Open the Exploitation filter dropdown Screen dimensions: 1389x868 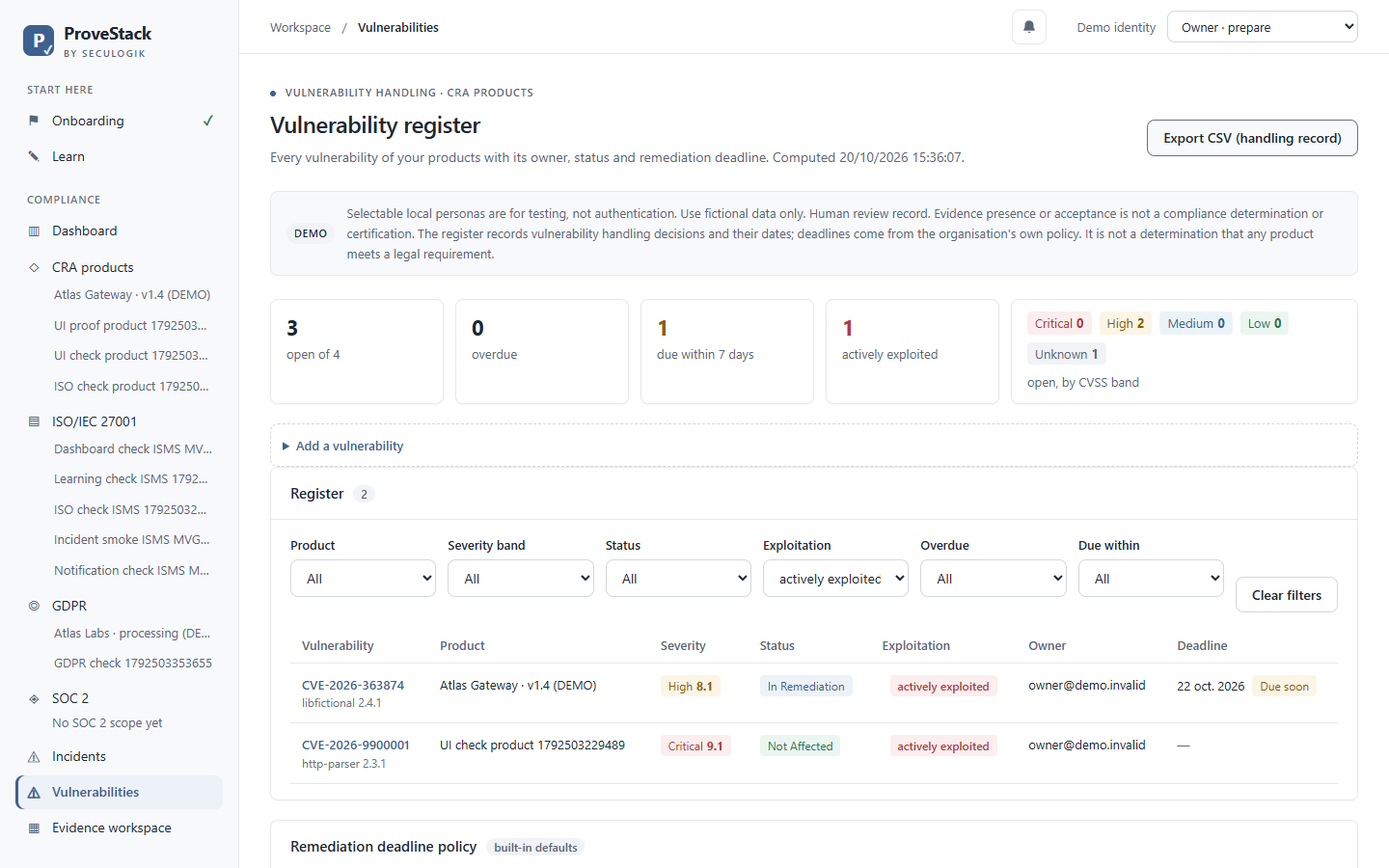(835, 579)
